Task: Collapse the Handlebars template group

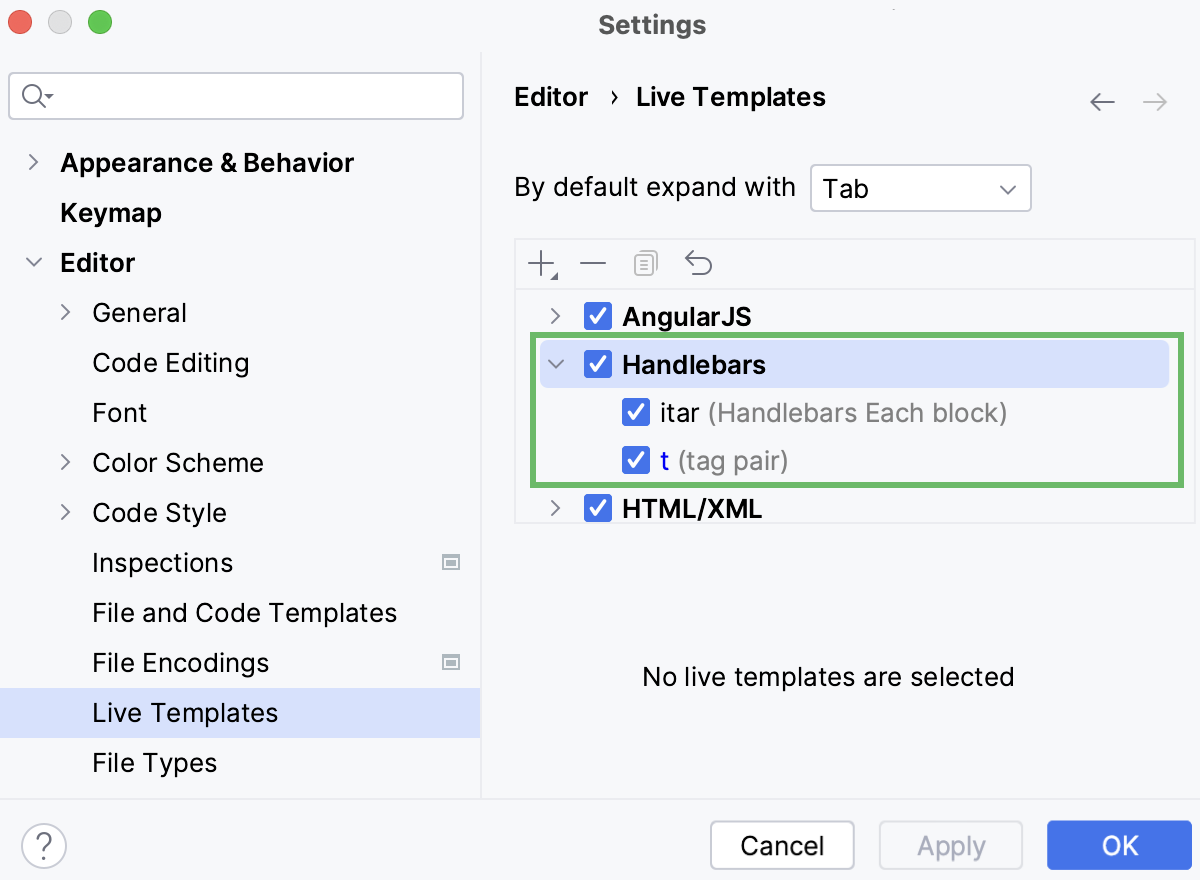Action: [x=556, y=364]
